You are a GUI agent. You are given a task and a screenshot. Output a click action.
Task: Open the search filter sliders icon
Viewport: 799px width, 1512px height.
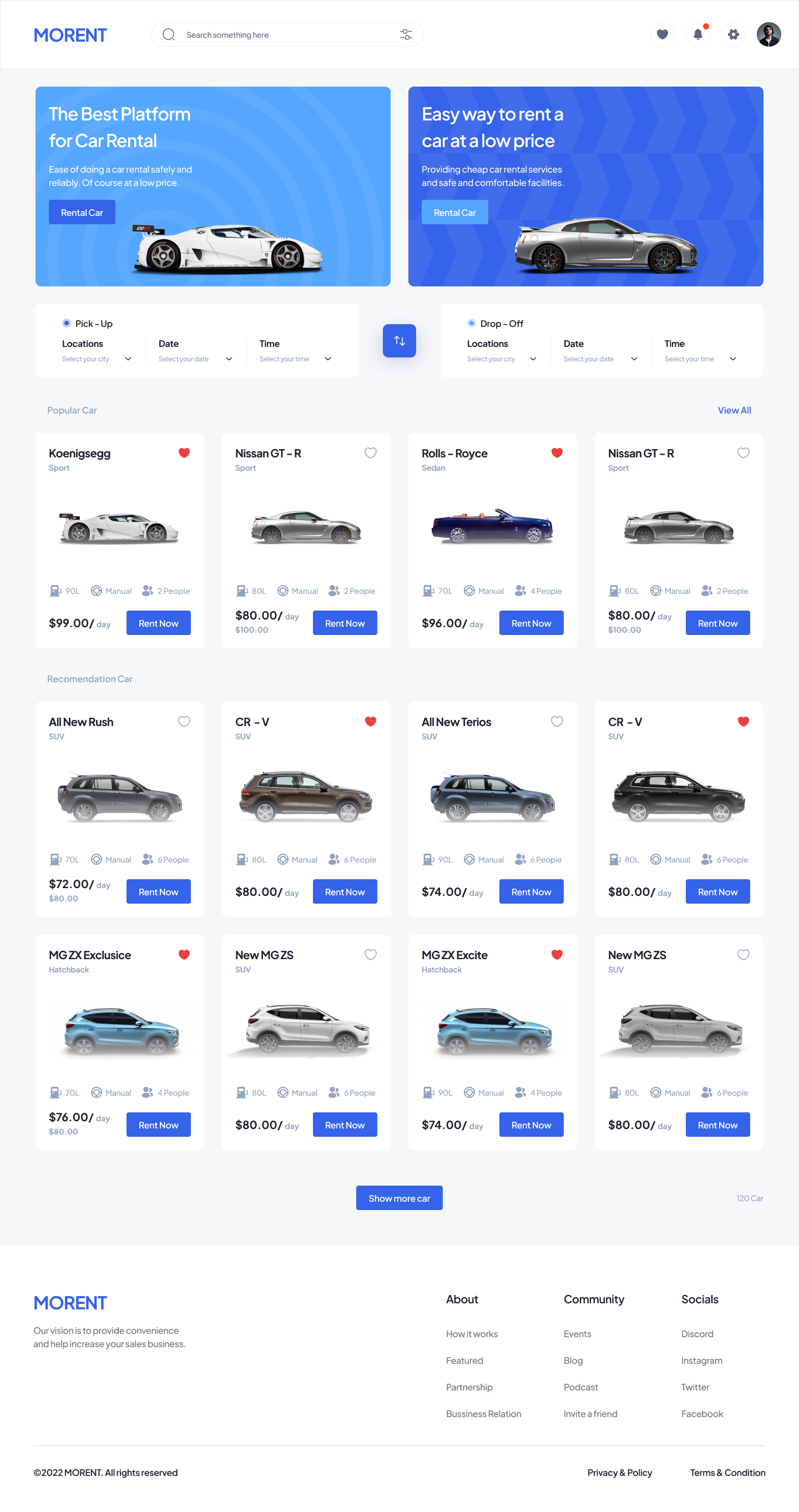(x=406, y=34)
